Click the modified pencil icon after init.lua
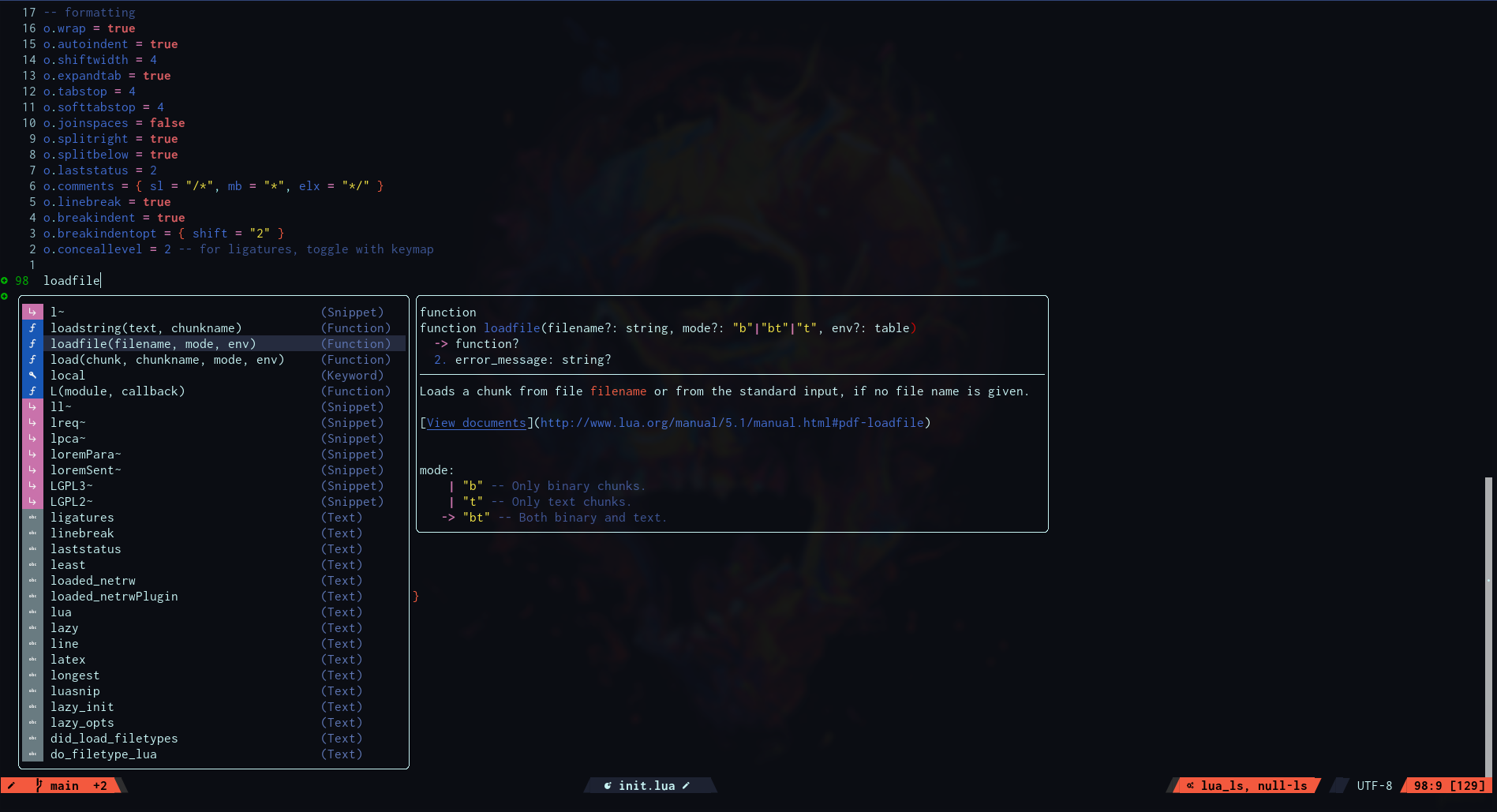Image resolution: width=1497 pixels, height=812 pixels. click(686, 786)
